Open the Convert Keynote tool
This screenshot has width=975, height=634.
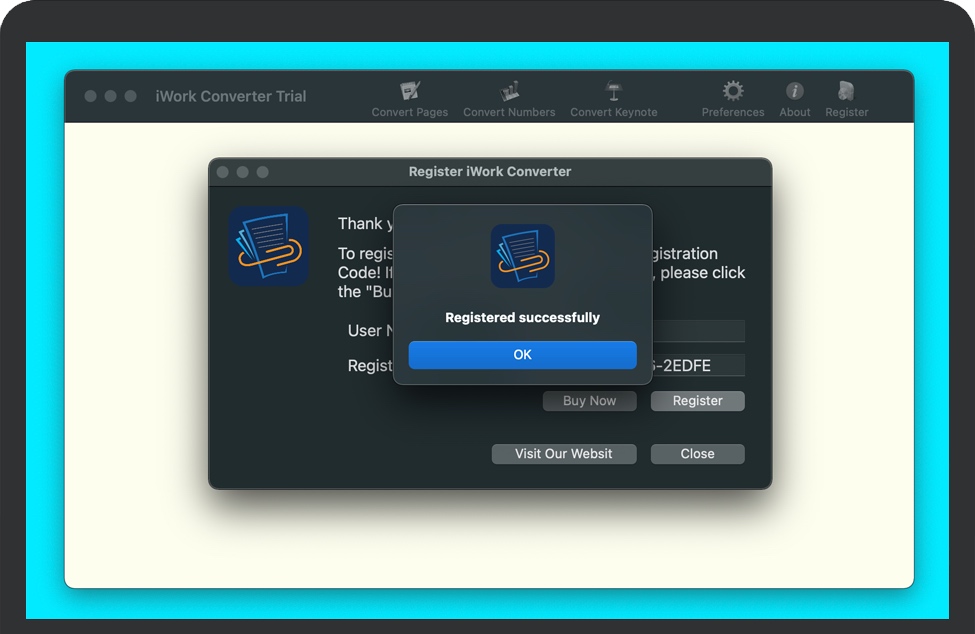614,99
